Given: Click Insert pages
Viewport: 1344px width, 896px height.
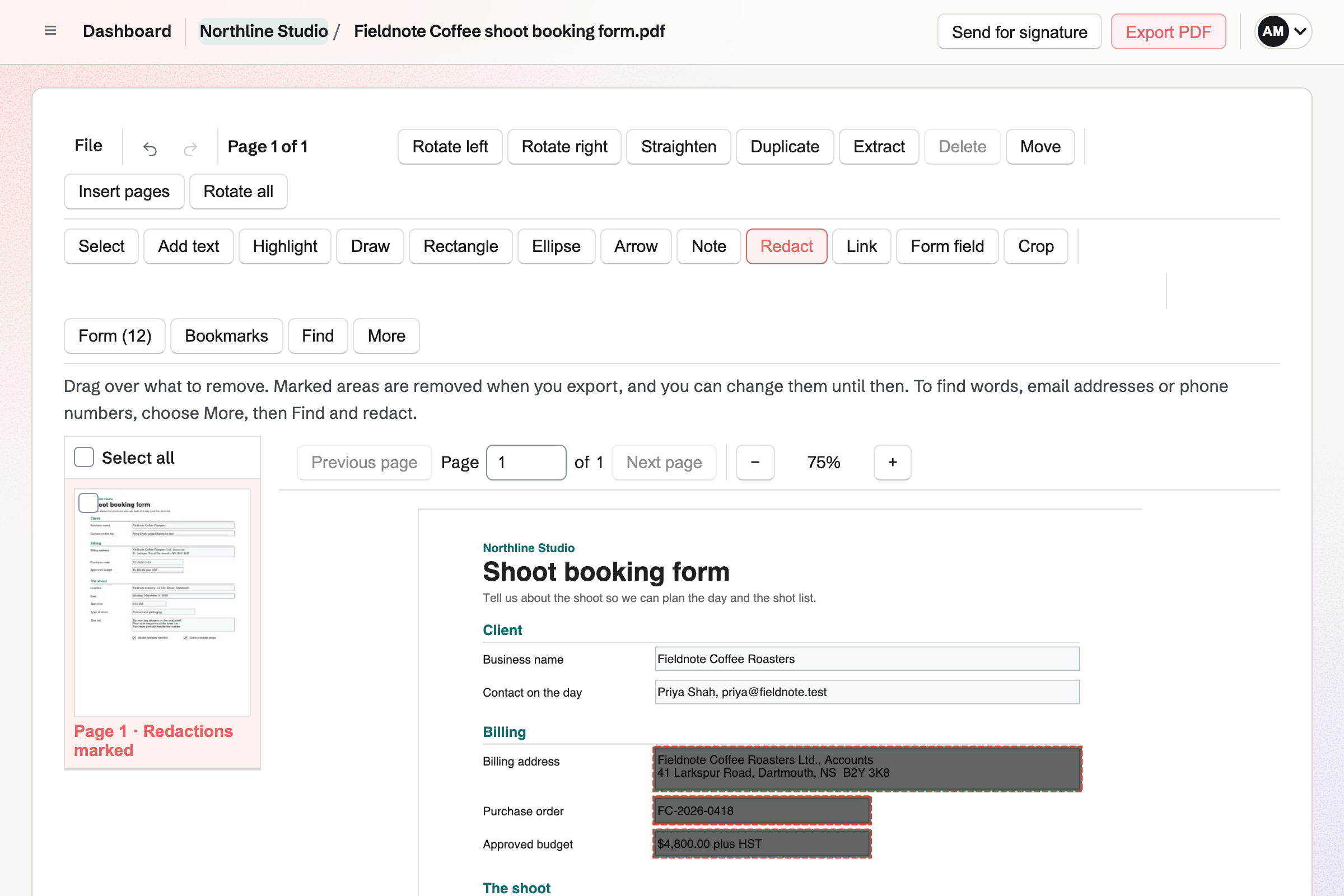Looking at the screenshot, I should (x=124, y=192).
